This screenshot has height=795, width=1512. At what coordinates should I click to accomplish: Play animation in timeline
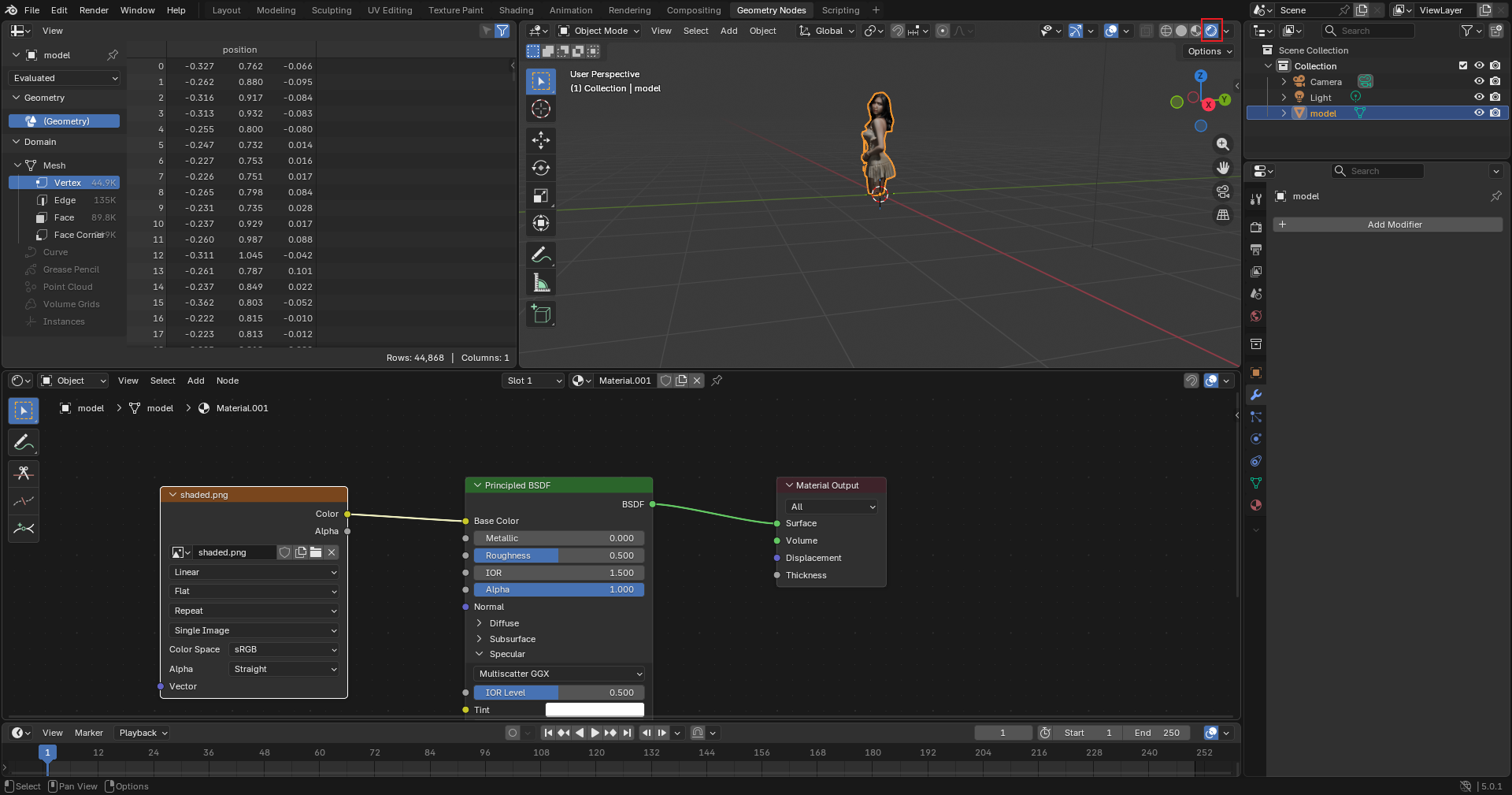(x=595, y=733)
